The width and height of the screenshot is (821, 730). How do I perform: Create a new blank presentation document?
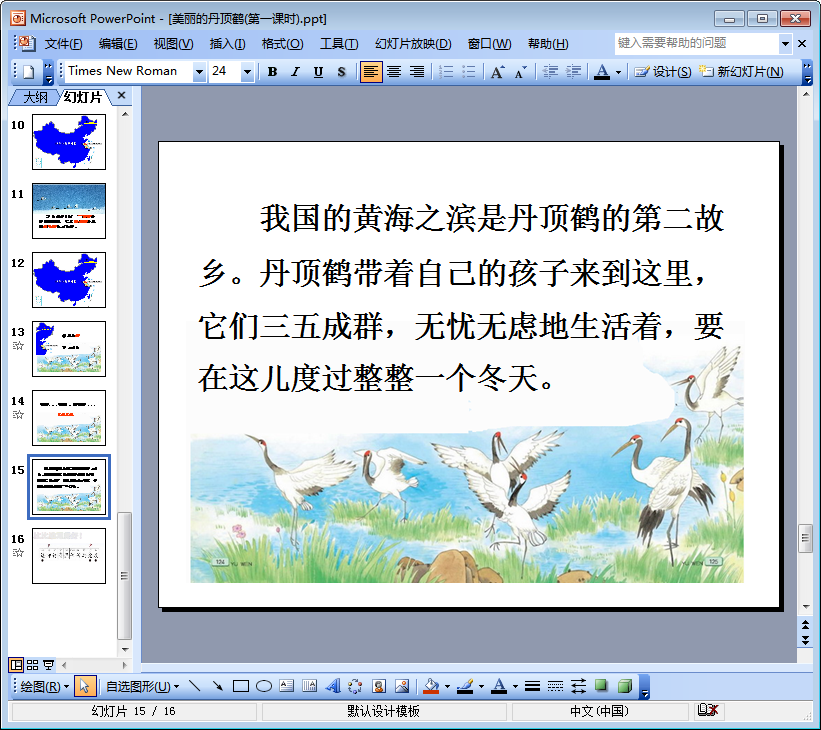[x=28, y=72]
